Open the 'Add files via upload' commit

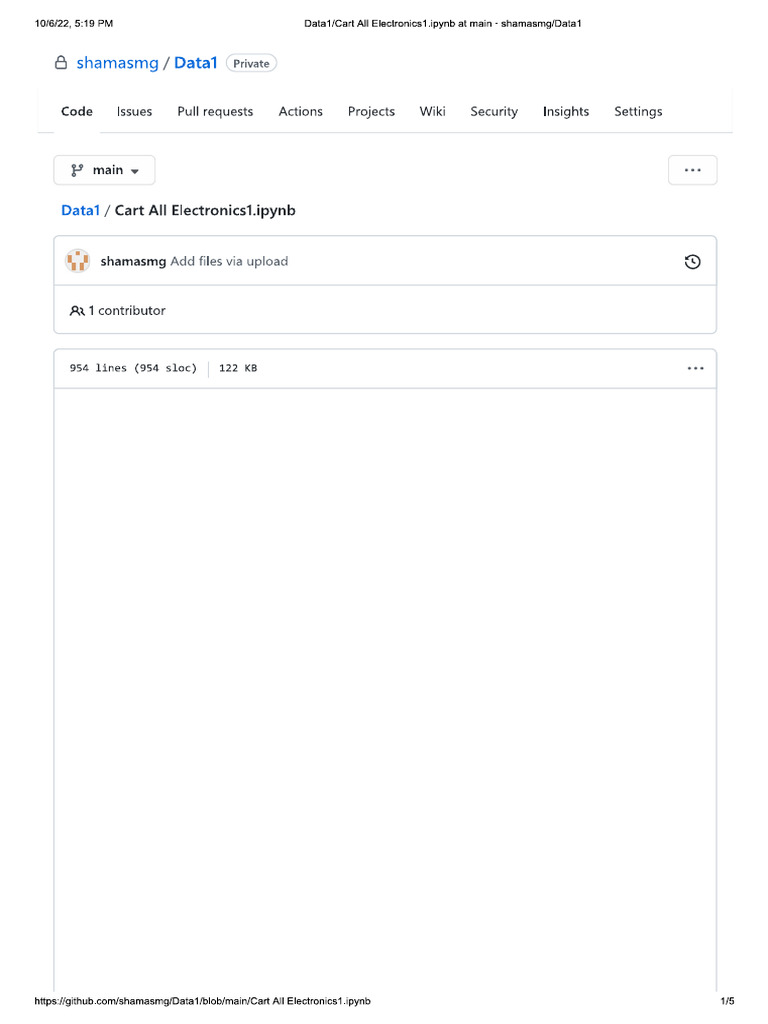pyautogui.click(x=229, y=262)
